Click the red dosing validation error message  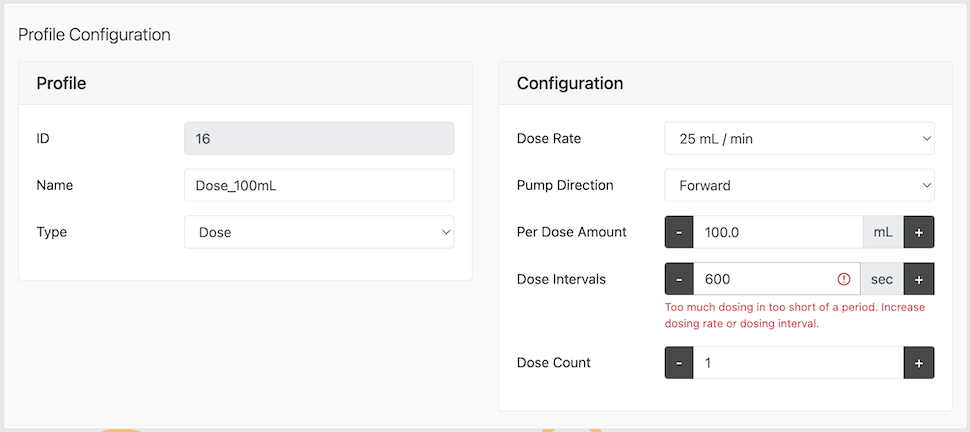click(x=794, y=315)
